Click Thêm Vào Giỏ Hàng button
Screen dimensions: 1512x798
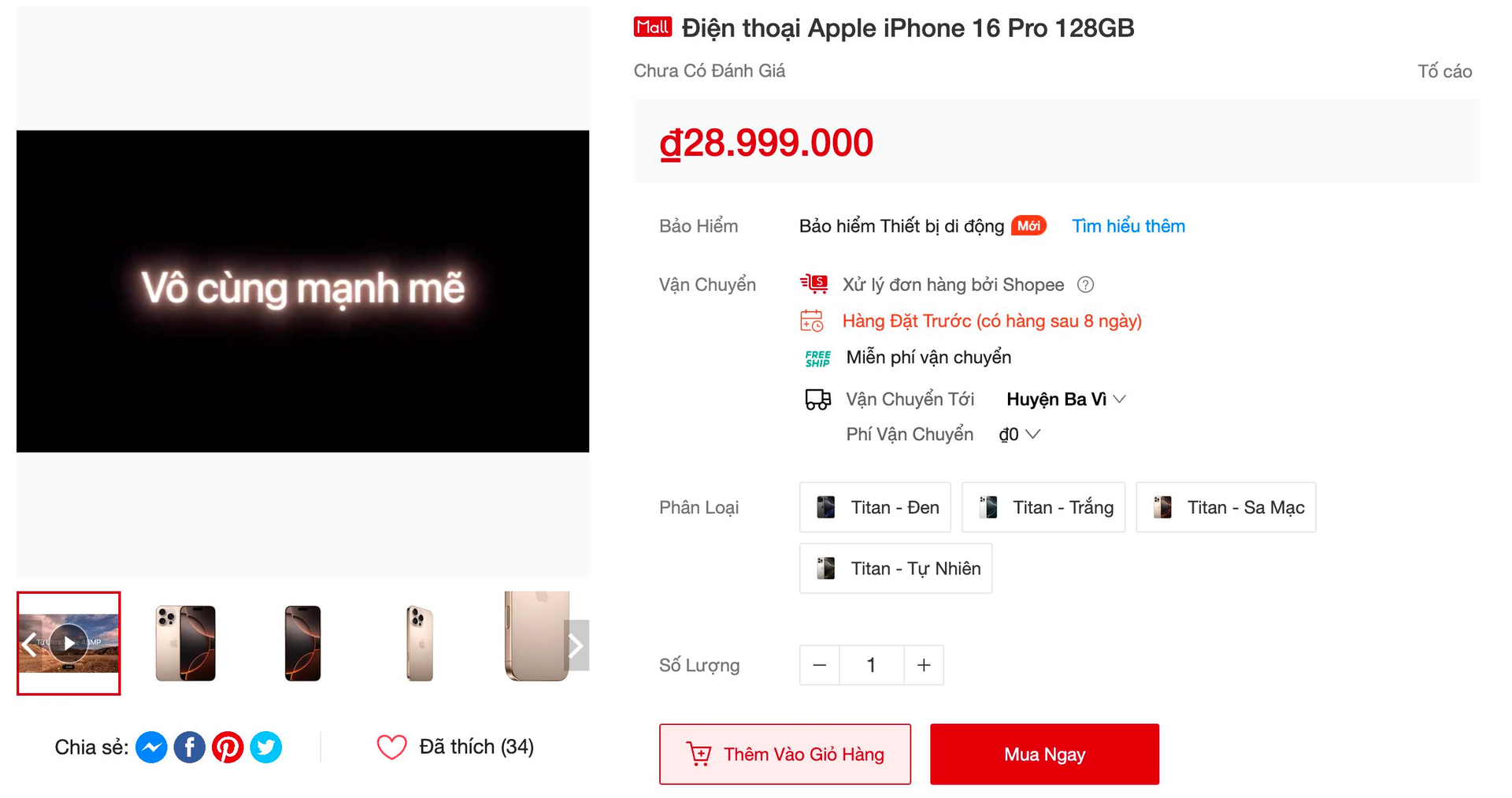click(x=784, y=754)
